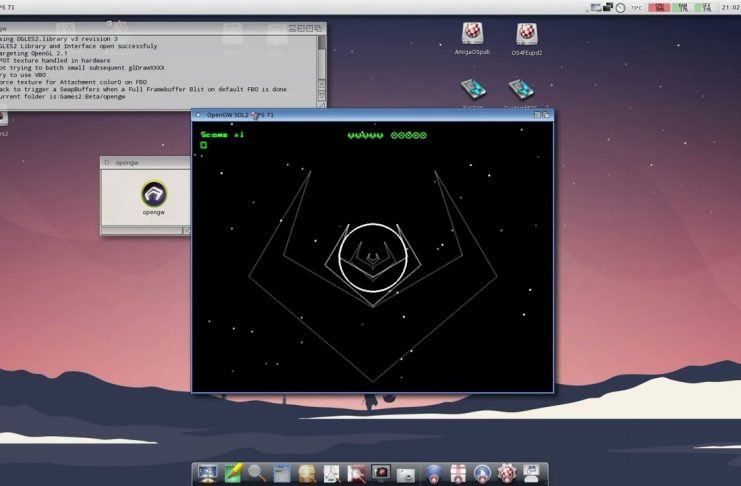The height and width of the screenshot is (486, 741).
Task: Open the red-checkered Boing ball gear dock icon
Action: (507, 473)
